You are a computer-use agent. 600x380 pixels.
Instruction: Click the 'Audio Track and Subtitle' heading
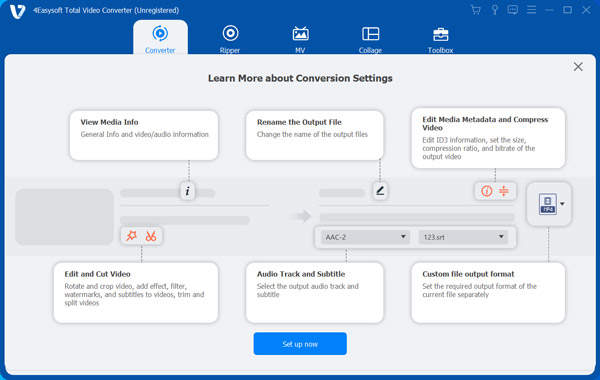click(x=301, y=274)
